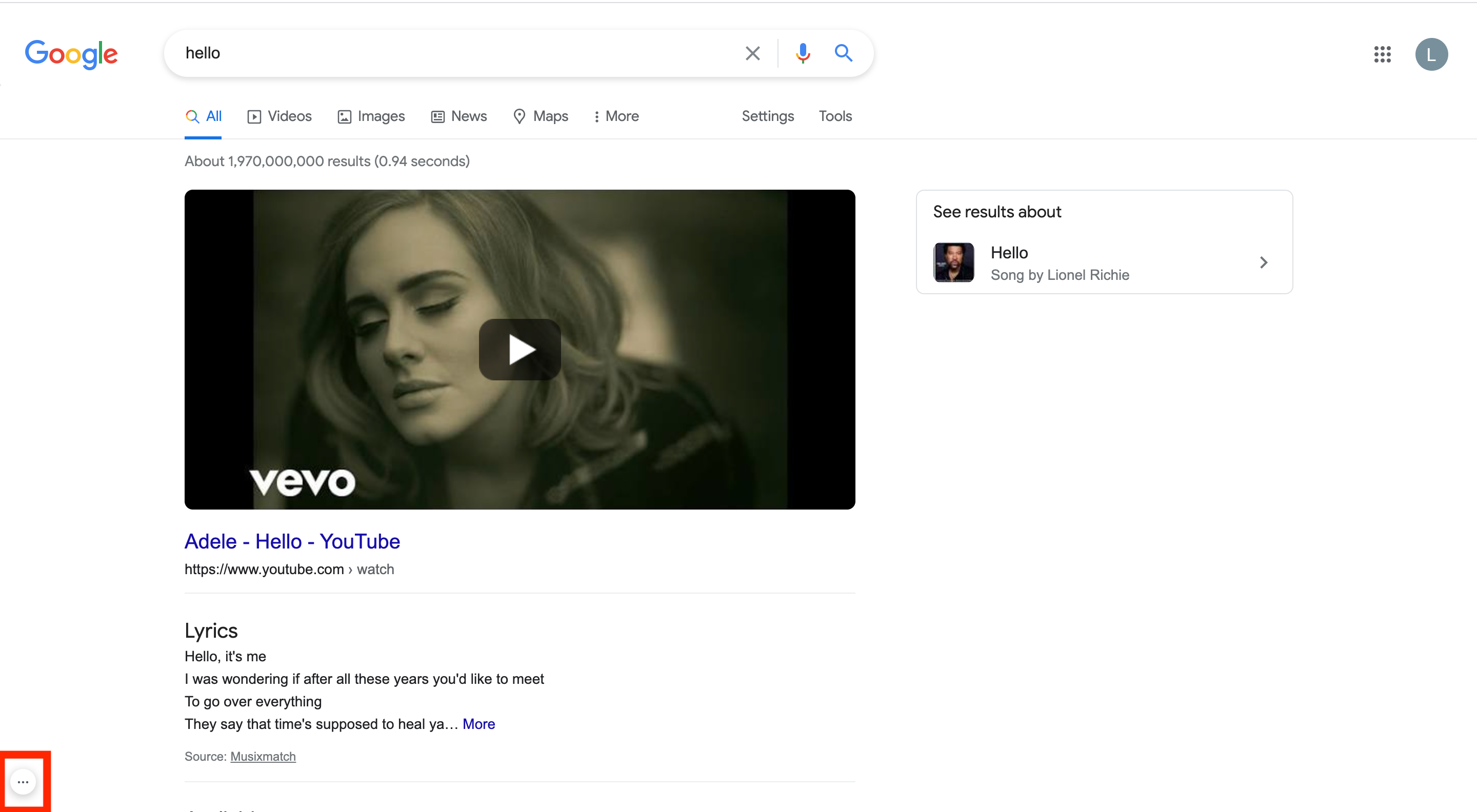This screenshot has width=1477, height=812.
Task: Open the Adele - Hello YouTube link
Action: click(292, 541)
